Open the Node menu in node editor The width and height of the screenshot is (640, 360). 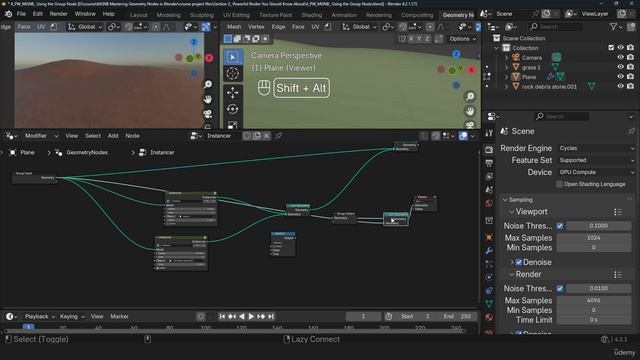click(x=132, y=136)
